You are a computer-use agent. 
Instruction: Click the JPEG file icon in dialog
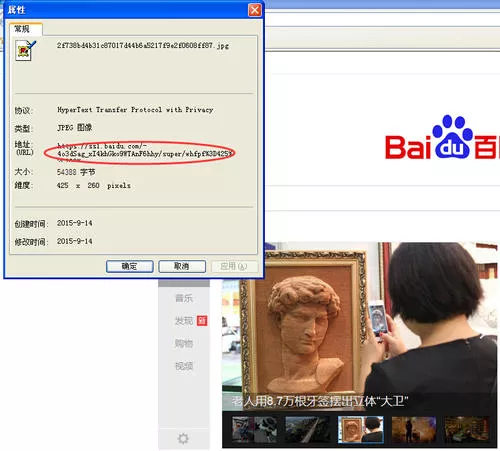[25, 50]
